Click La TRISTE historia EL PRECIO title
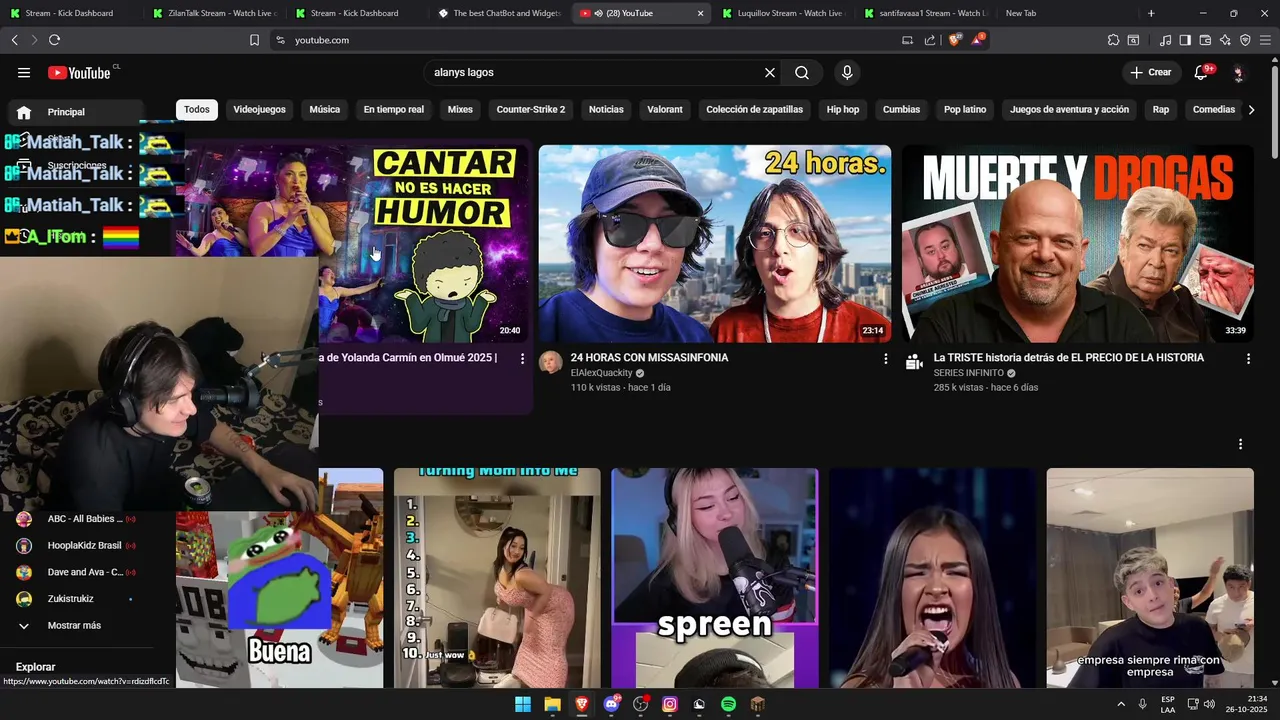1280x720 pixels. pyautogui.click(x=1069, y=358)
